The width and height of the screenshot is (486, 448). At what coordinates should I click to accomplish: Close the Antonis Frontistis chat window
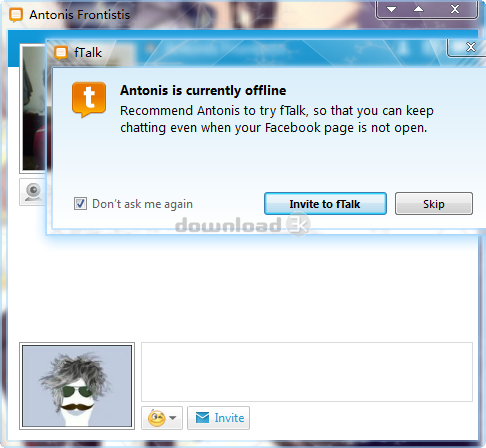pyautogui.click(x=455, y=9)
